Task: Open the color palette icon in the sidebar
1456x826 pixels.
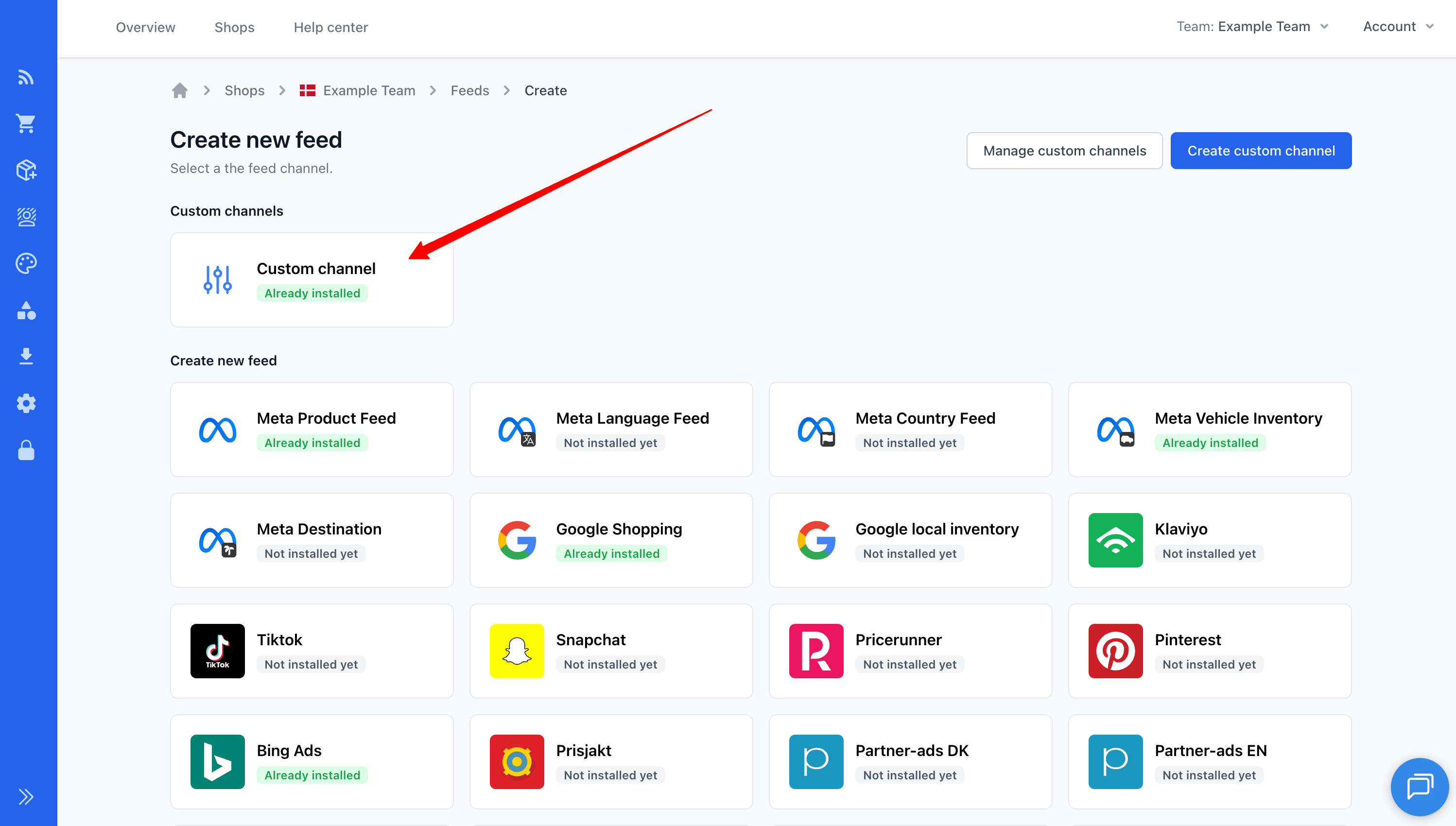Action: click(x=26, y=263)
